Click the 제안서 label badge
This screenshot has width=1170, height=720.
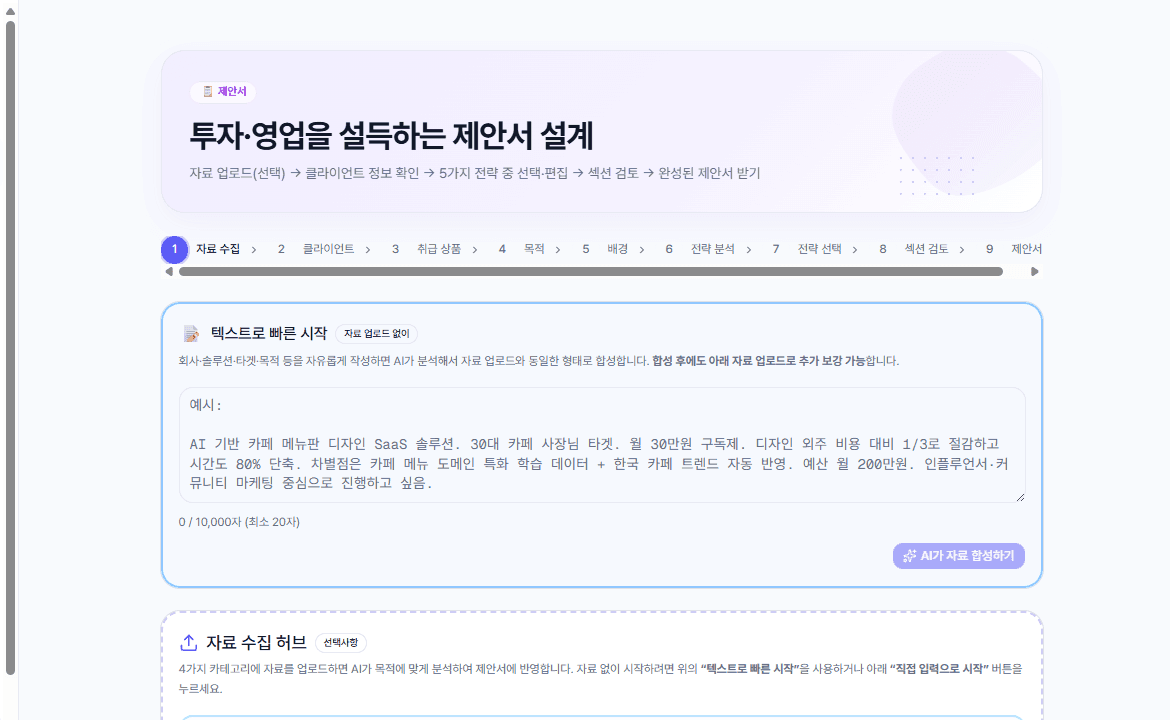pyautogui.click(x=224, y=92)
